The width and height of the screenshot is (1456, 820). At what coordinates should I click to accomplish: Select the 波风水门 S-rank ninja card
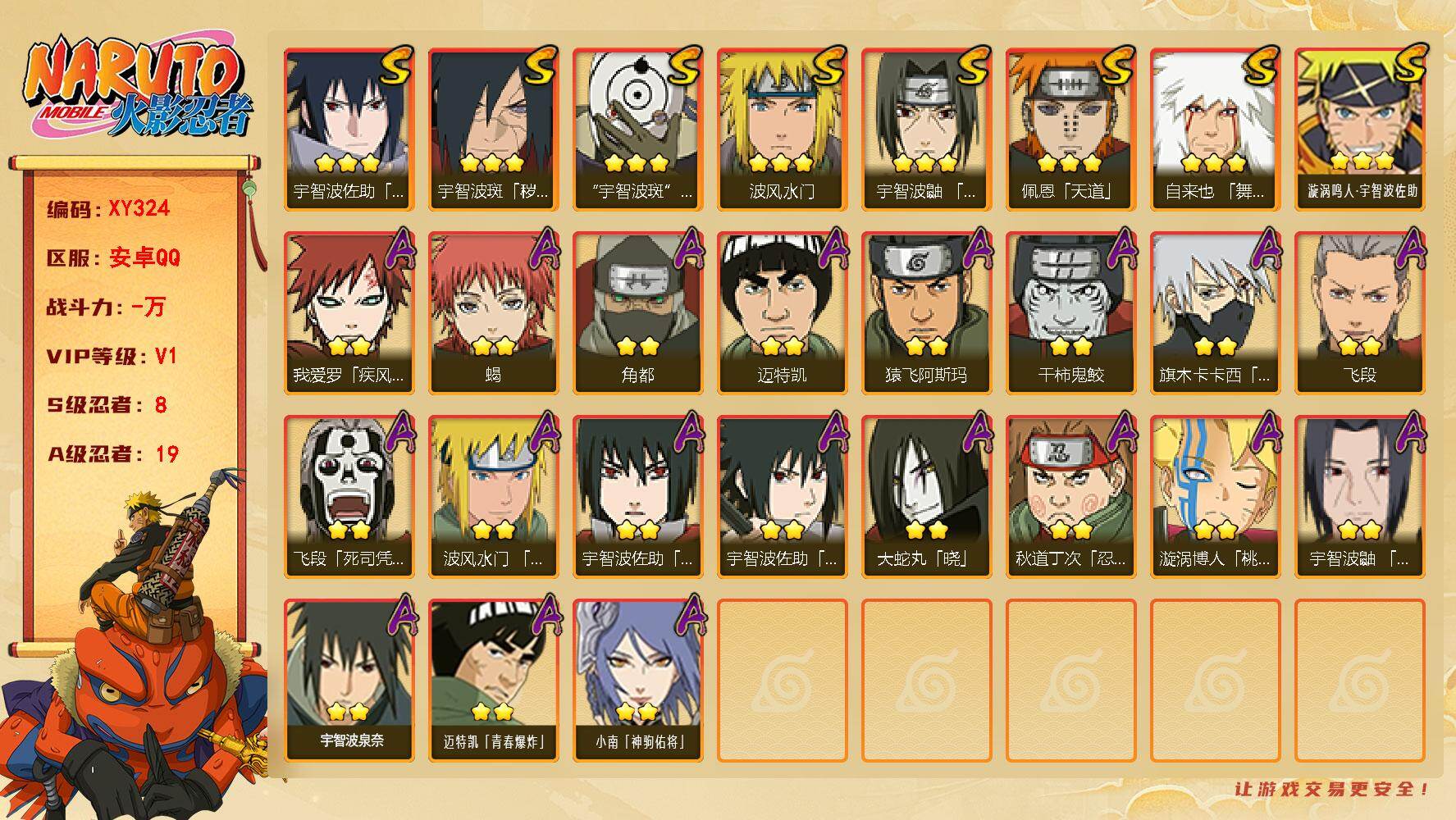782,130
